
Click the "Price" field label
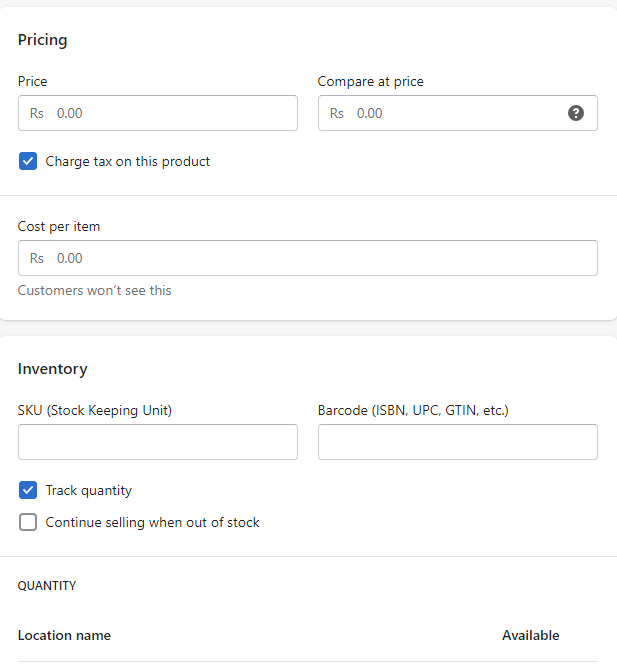[33, 81]
